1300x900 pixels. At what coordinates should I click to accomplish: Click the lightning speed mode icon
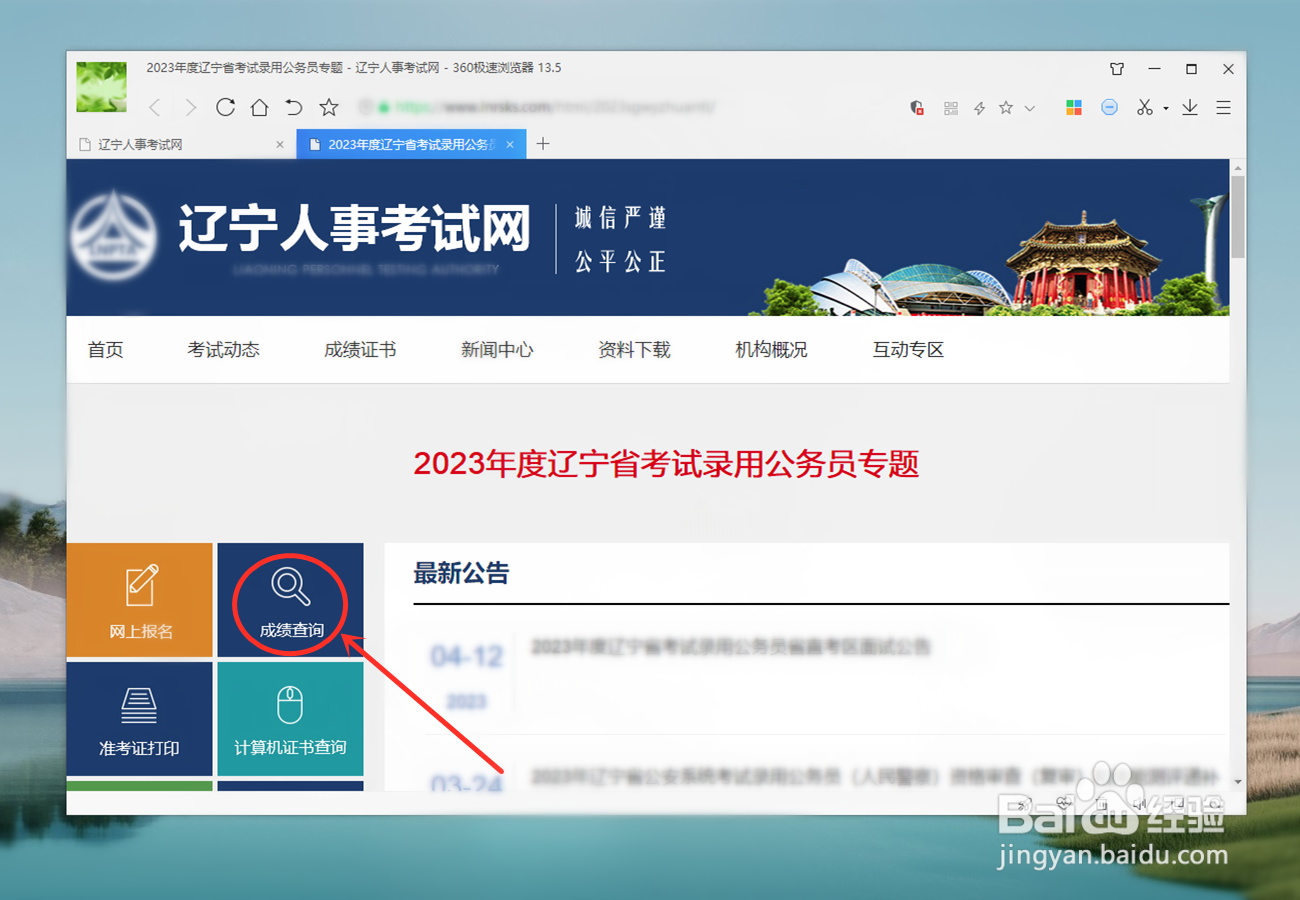[980, 108]
